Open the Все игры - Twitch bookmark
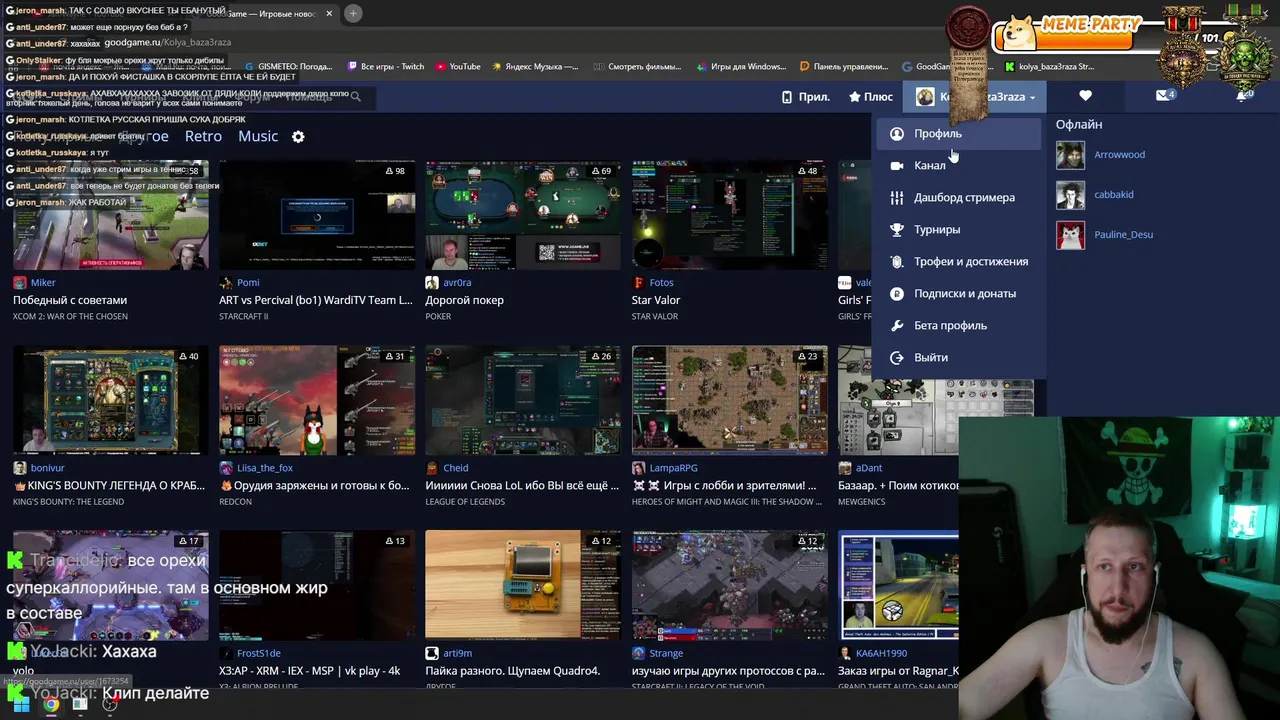 pos(385,67)
